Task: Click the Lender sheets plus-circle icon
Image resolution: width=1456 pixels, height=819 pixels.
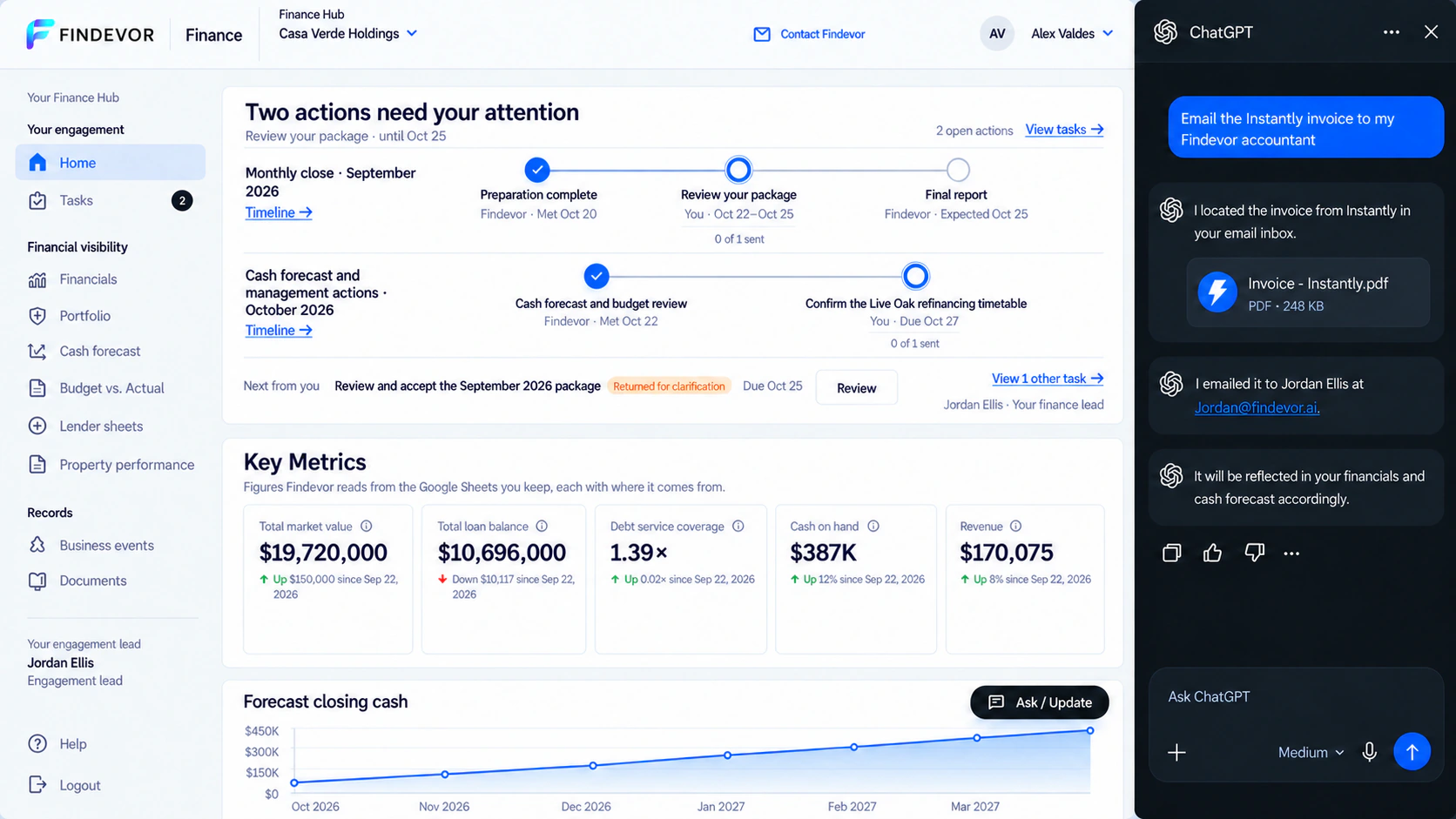Action: [x=37, y=426]
